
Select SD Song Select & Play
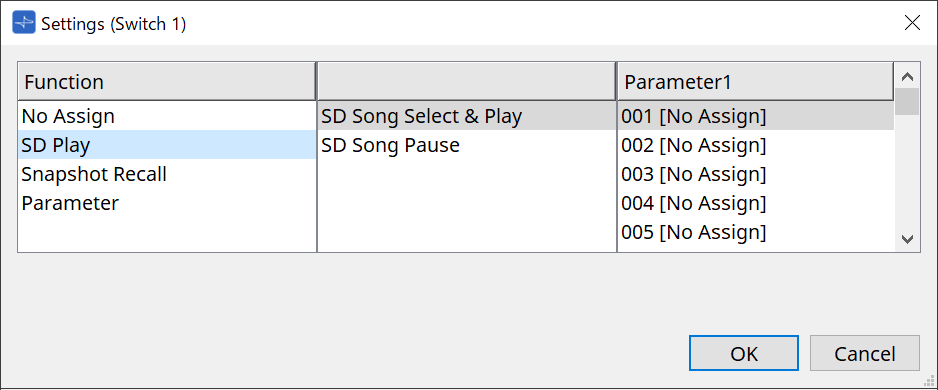pyautogui.click(x=467, y=116)
